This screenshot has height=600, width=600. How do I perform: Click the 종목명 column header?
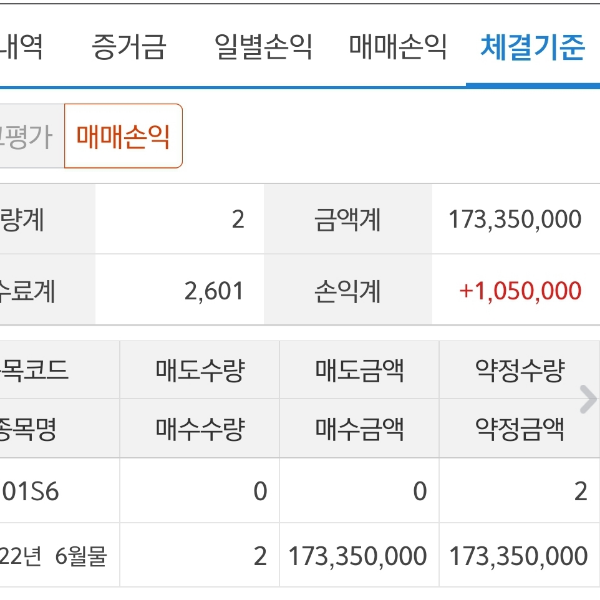coord(32,429)
